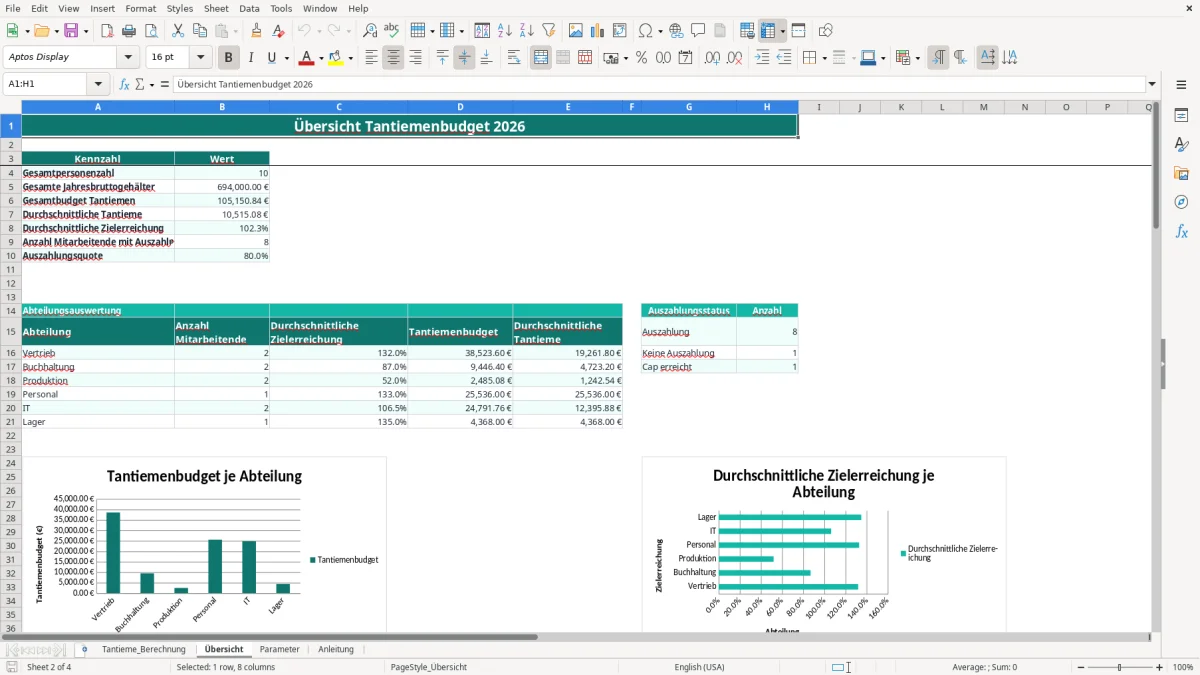Viewport: 1200px width, 675px height.
Task: Open the Select Function Sigma dropdown
Action: (x=152, y=85)
